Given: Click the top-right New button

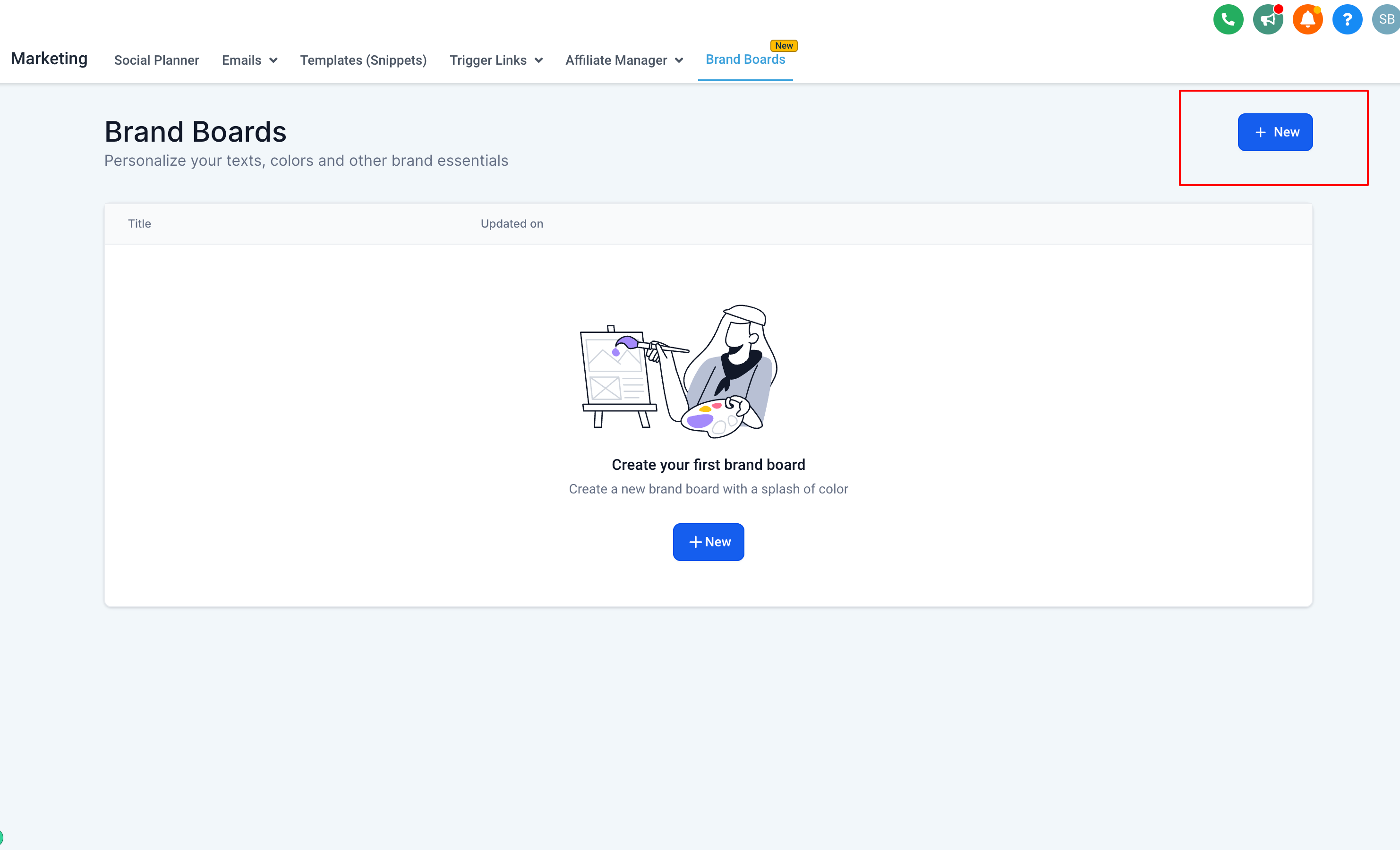Looking at the screenshot, I should [1274, 132].
